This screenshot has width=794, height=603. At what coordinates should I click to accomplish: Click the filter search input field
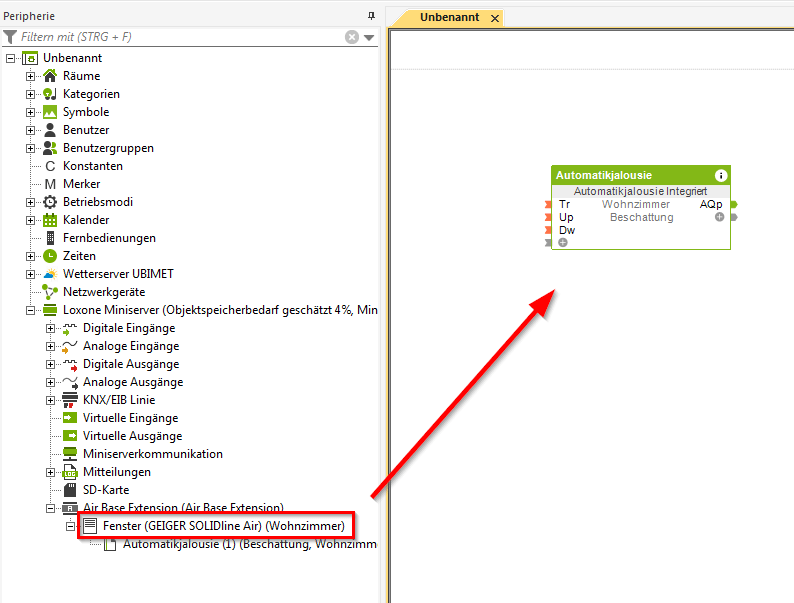pos(180,37)
